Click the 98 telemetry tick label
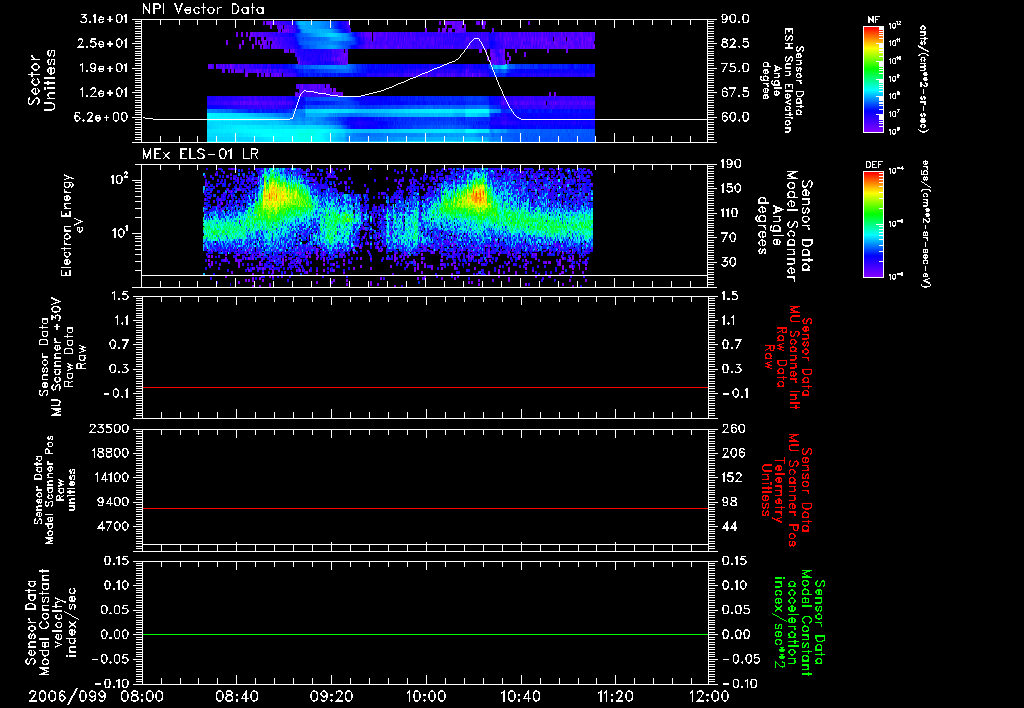1024x708 pixels. [729, 502]
